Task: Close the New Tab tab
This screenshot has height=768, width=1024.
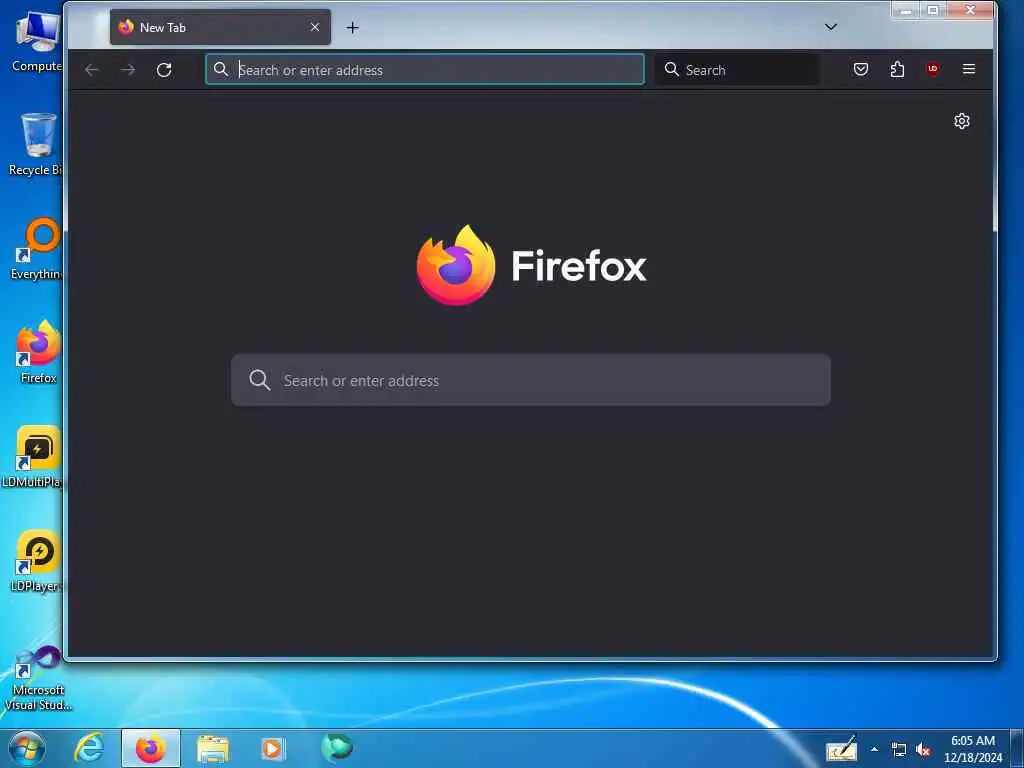Action: pyautogui.click(x=315, y=27)
